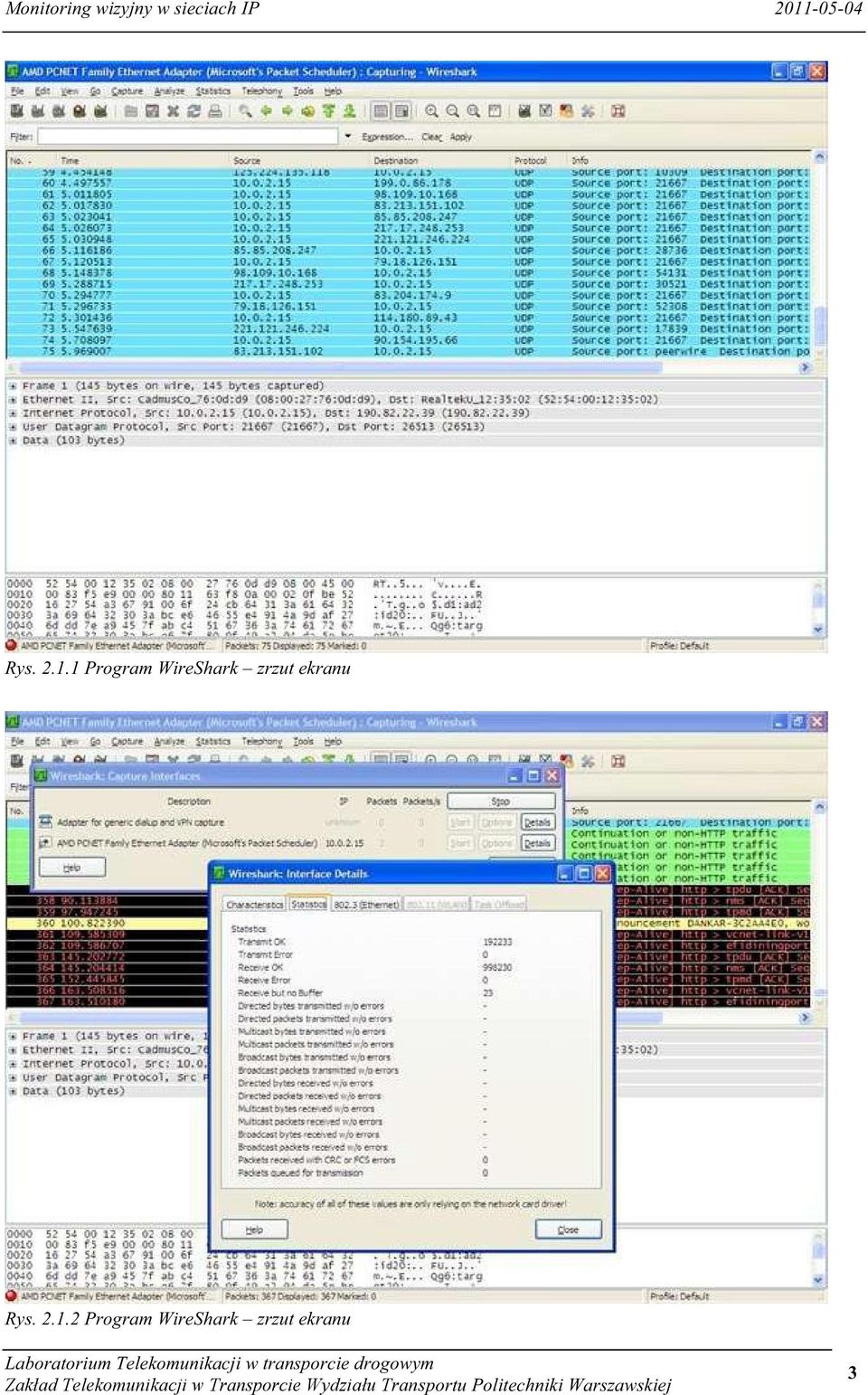Viewport: 868px width, 1395px height.
Task: Click Help lifebuoy icon in Rys. 2.1.2 main toolbar
Action: [618, 762]
